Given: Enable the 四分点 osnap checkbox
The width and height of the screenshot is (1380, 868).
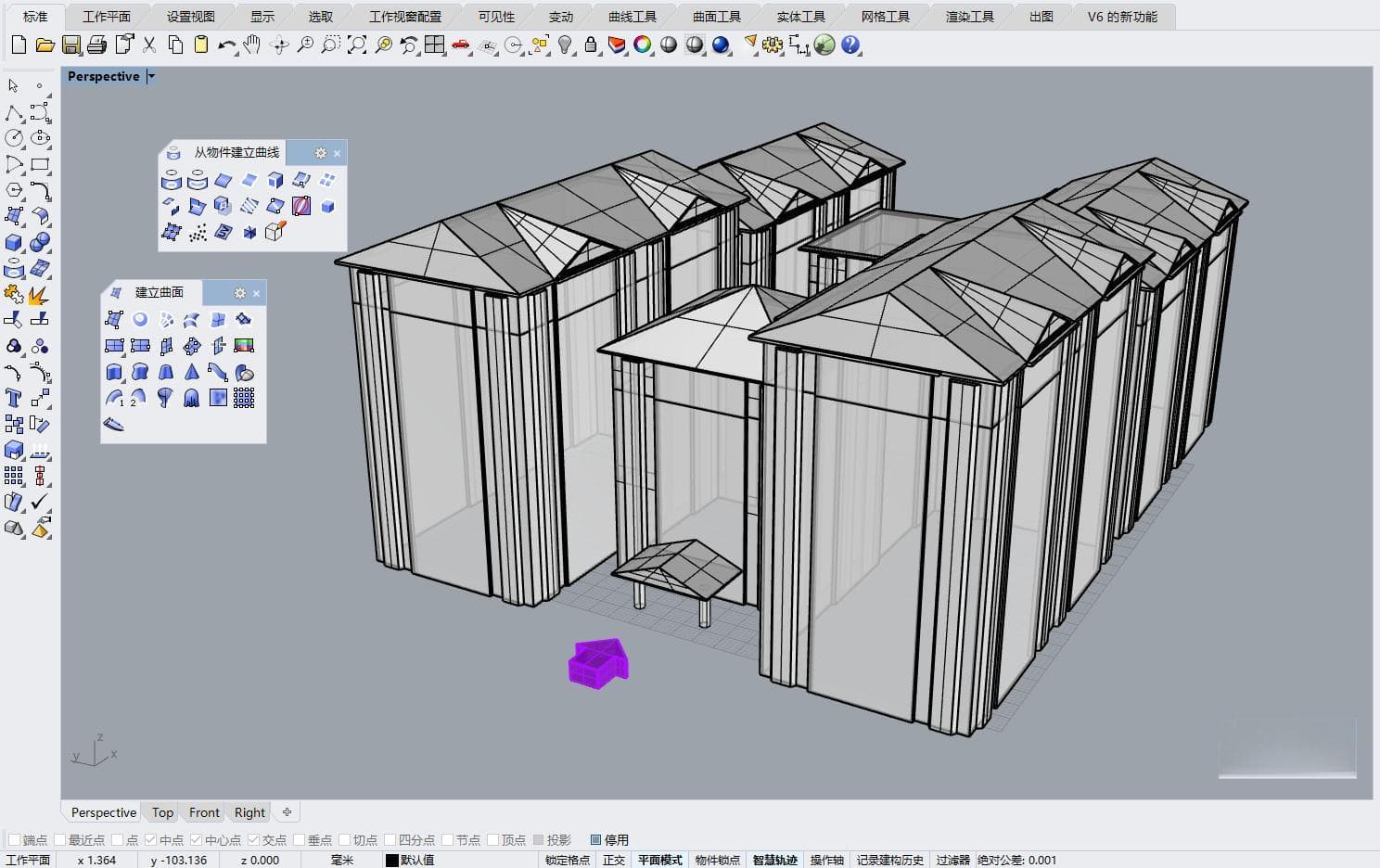Looking at the screenshot, I should [x=390, y=839].
